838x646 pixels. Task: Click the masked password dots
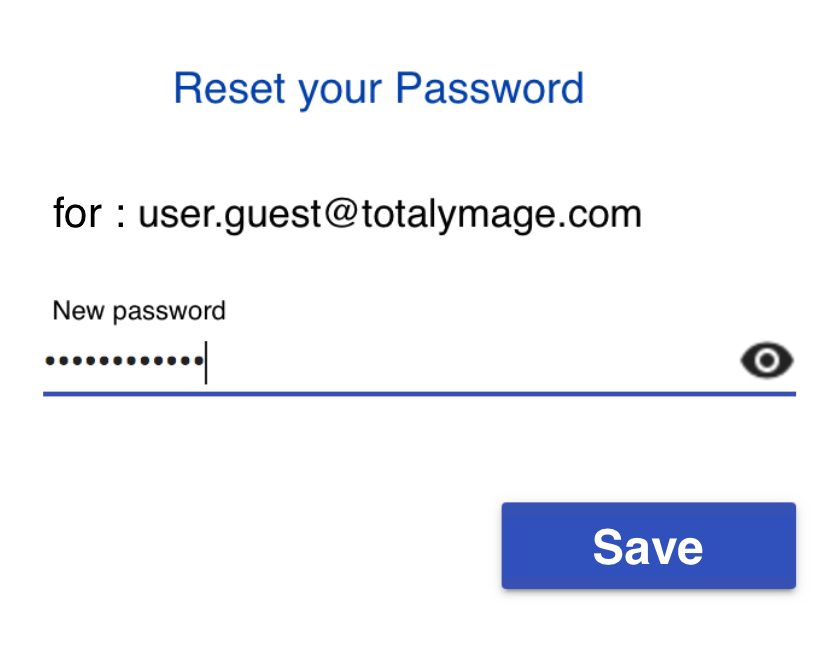coord(125,361)
